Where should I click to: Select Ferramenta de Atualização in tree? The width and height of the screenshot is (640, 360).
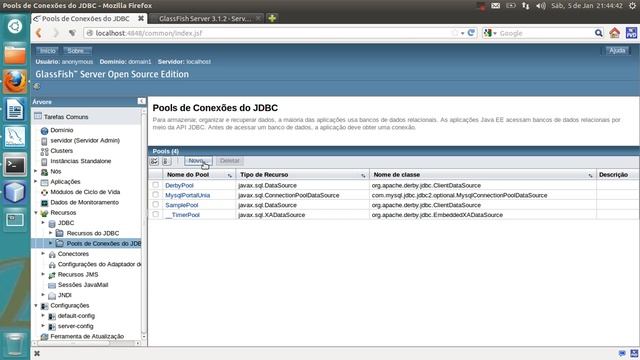click(x=87, y=336)
